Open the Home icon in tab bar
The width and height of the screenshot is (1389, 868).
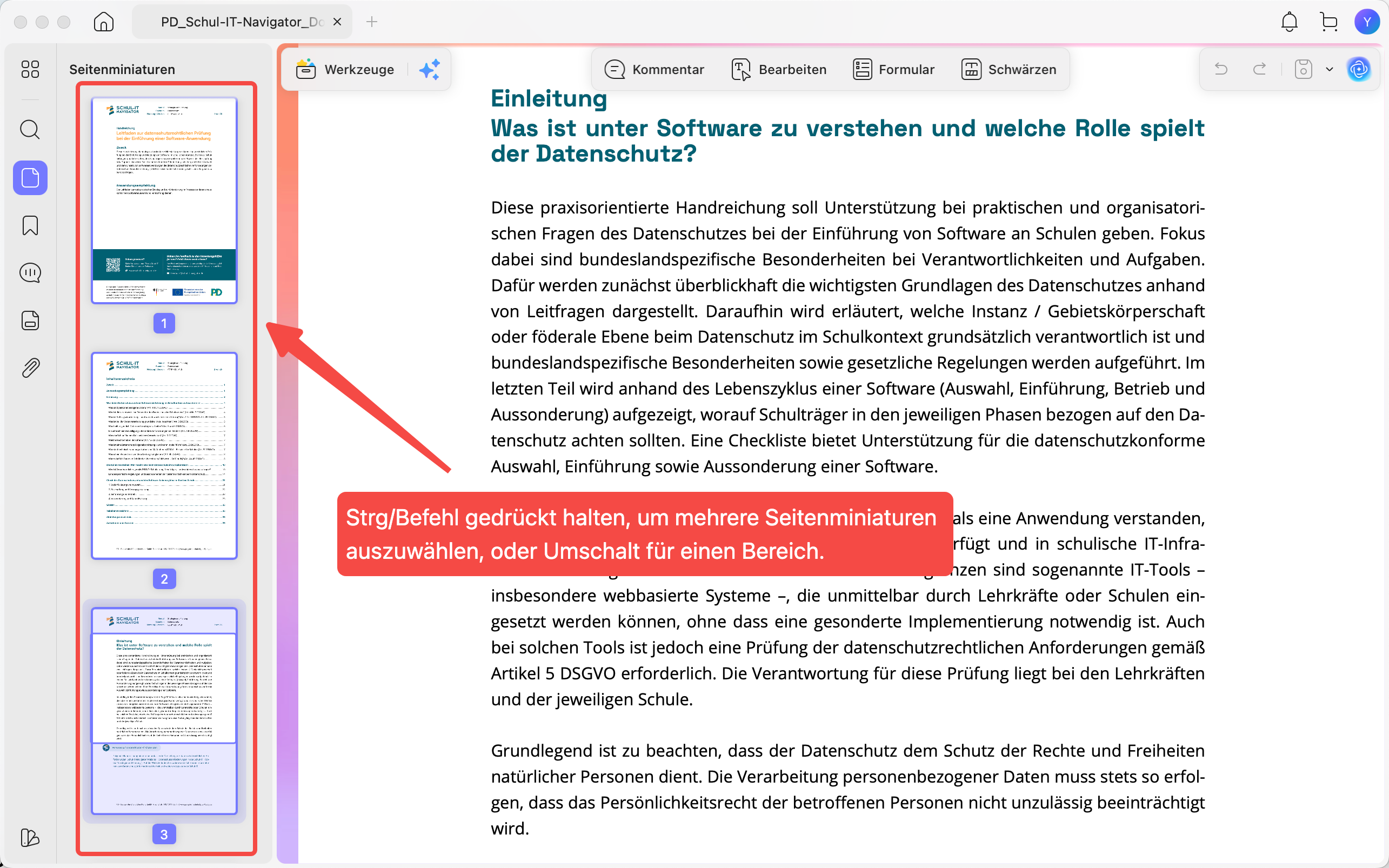[103, 22]
